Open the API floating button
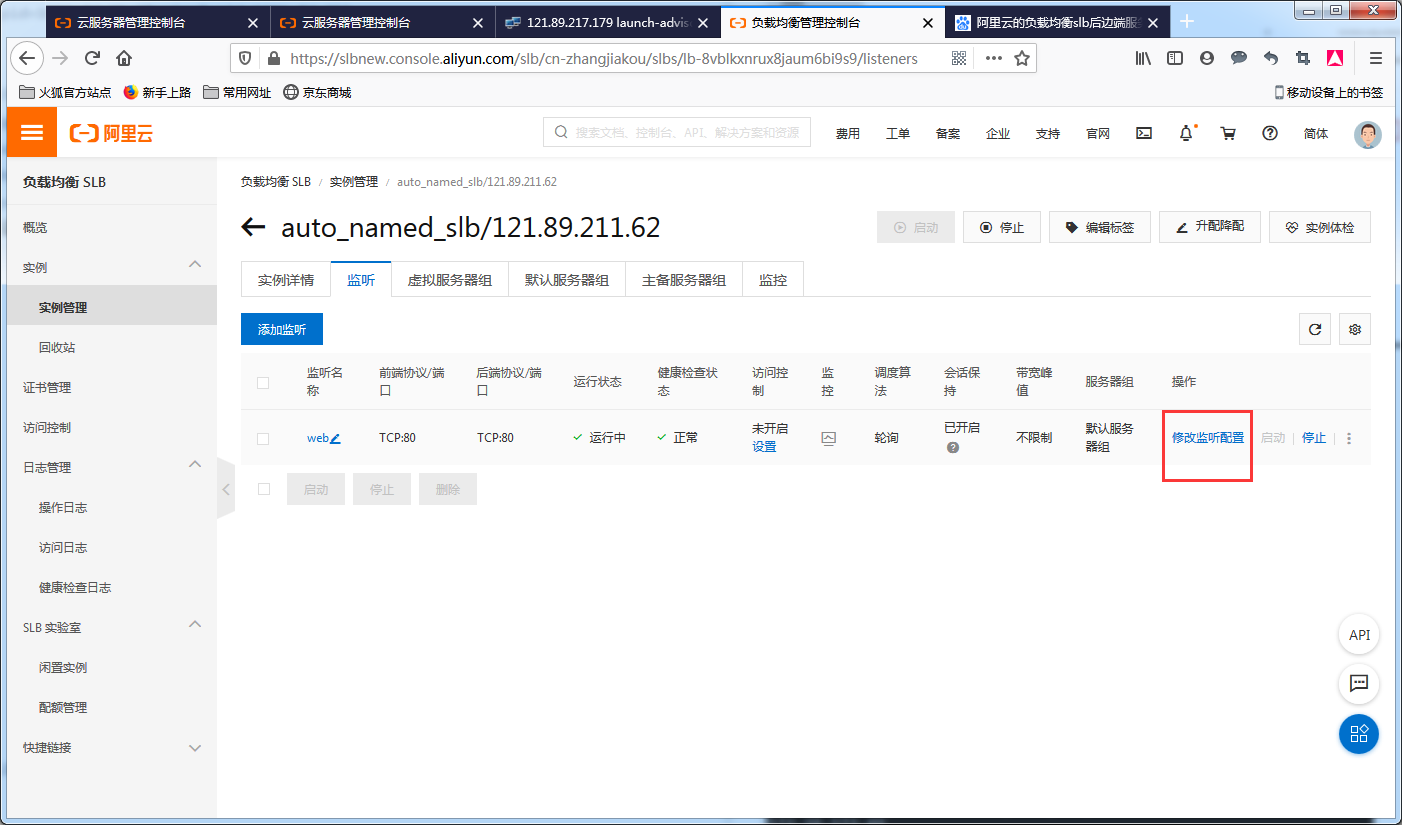This screenshot has width=1402, height=825. coord(1358,634)
